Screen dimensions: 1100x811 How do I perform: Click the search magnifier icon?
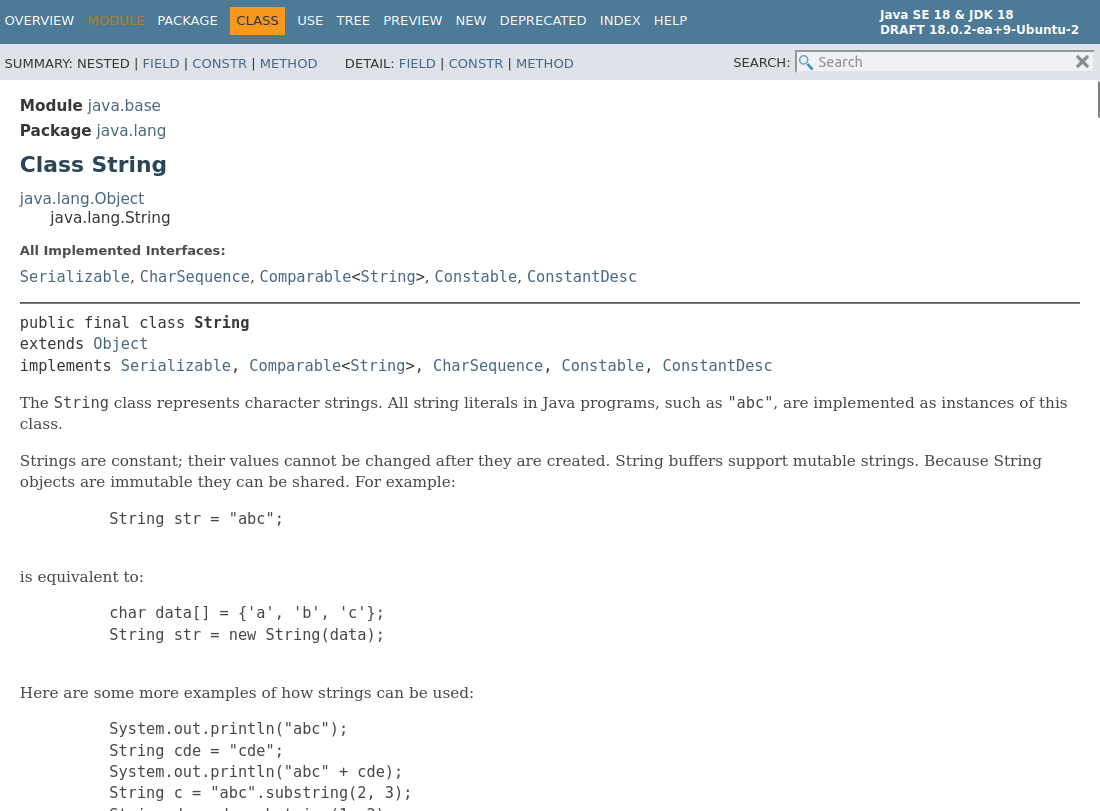point(806,62)
